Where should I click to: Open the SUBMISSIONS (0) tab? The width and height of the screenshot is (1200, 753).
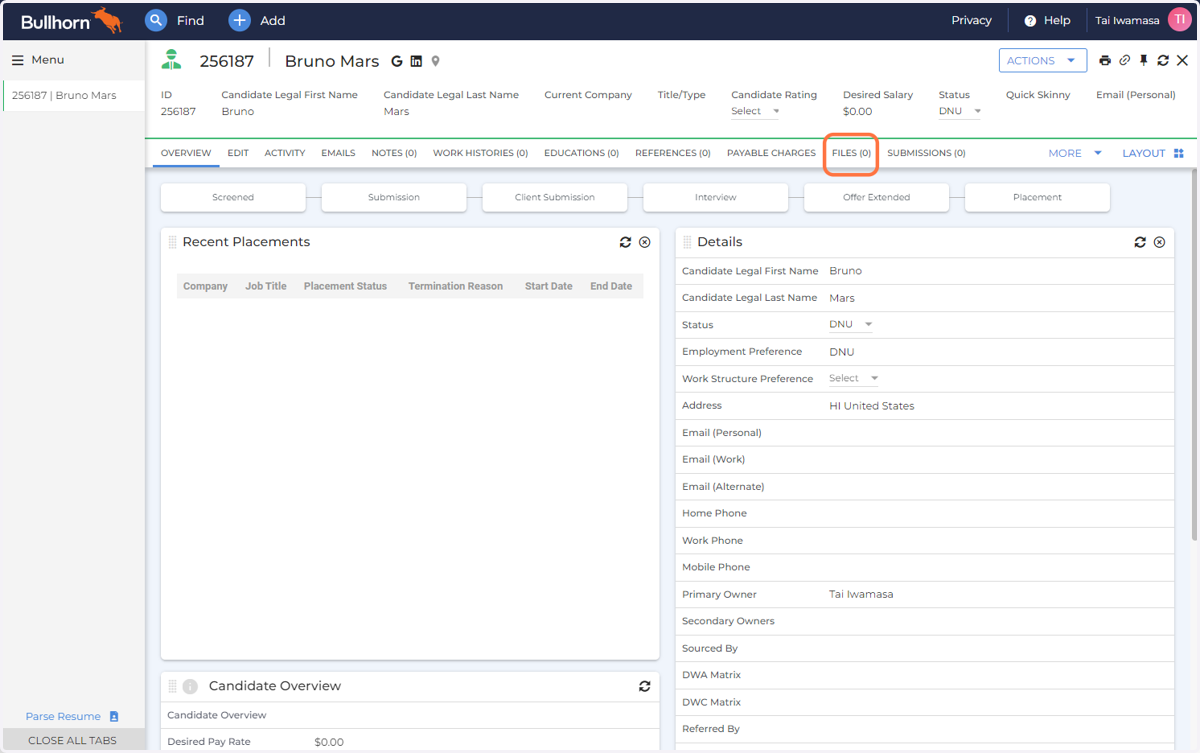(x=926, y=153)
